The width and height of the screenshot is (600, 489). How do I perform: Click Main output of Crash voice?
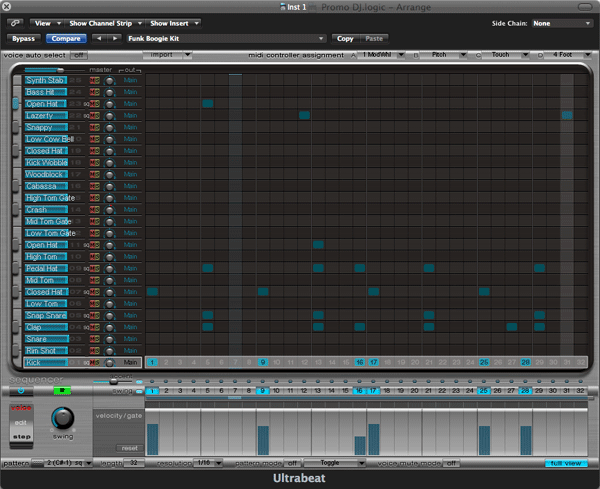(130, 210)
